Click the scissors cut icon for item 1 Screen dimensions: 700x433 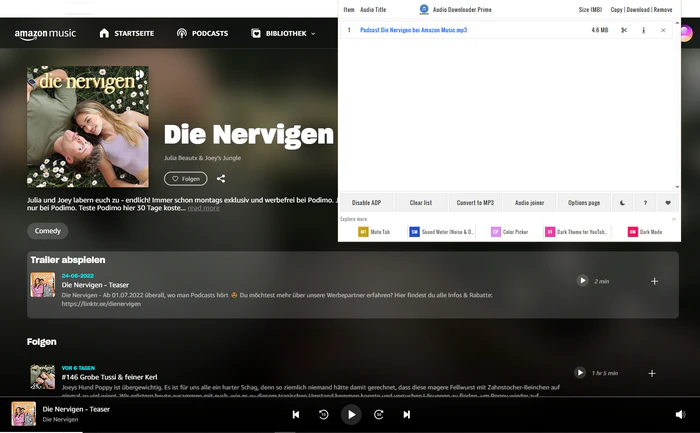624,30
